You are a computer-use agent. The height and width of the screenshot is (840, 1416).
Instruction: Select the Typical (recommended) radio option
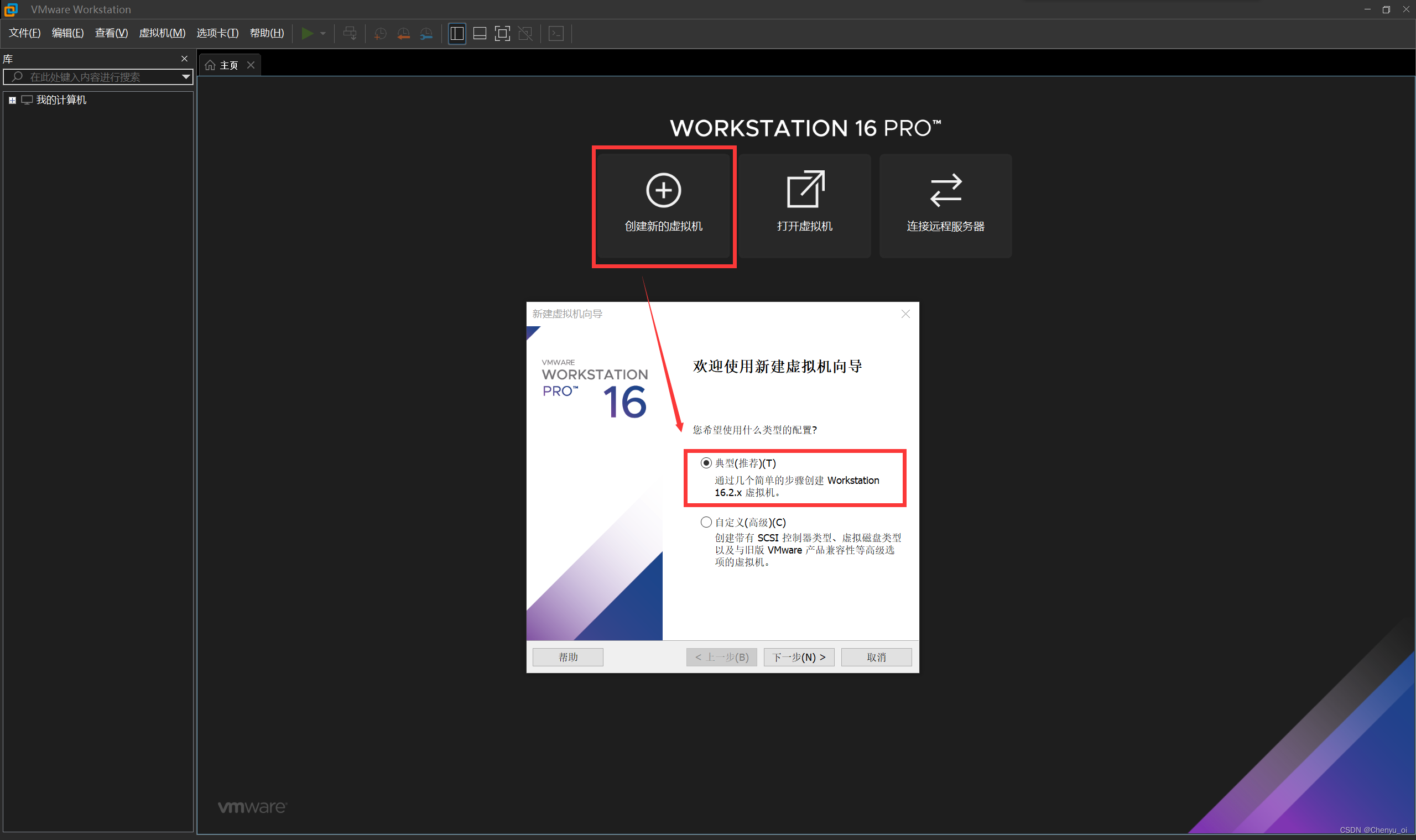[x=705, y=463]
